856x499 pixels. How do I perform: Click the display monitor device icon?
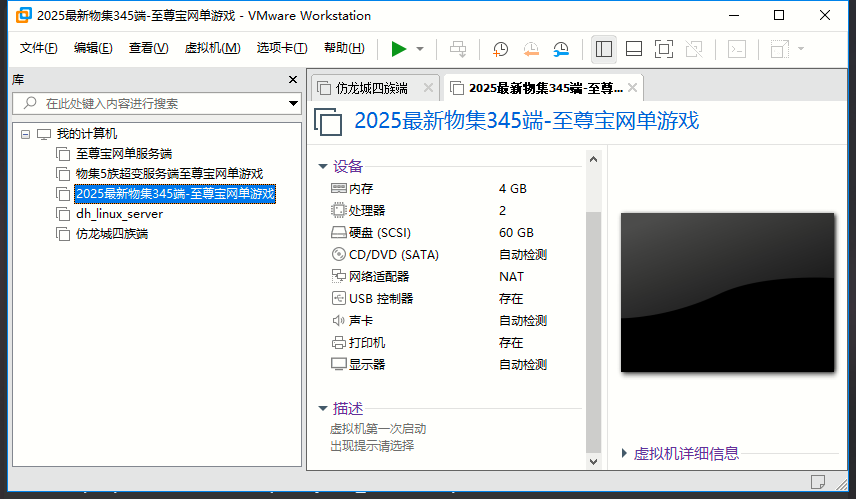(338, 364)
